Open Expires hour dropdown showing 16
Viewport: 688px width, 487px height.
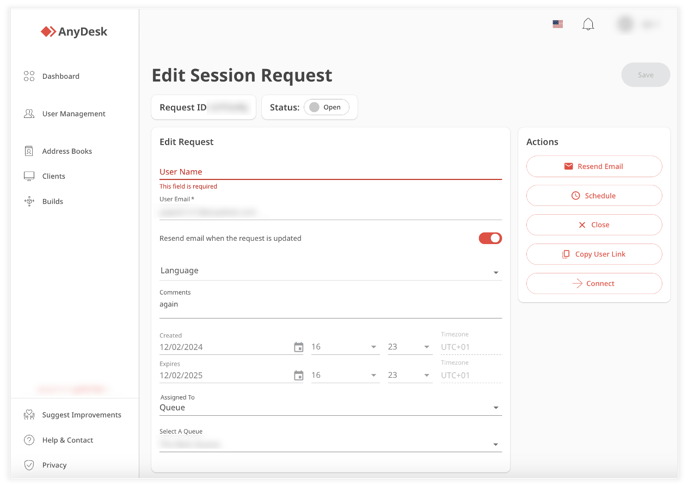click(x=345, y=376)
